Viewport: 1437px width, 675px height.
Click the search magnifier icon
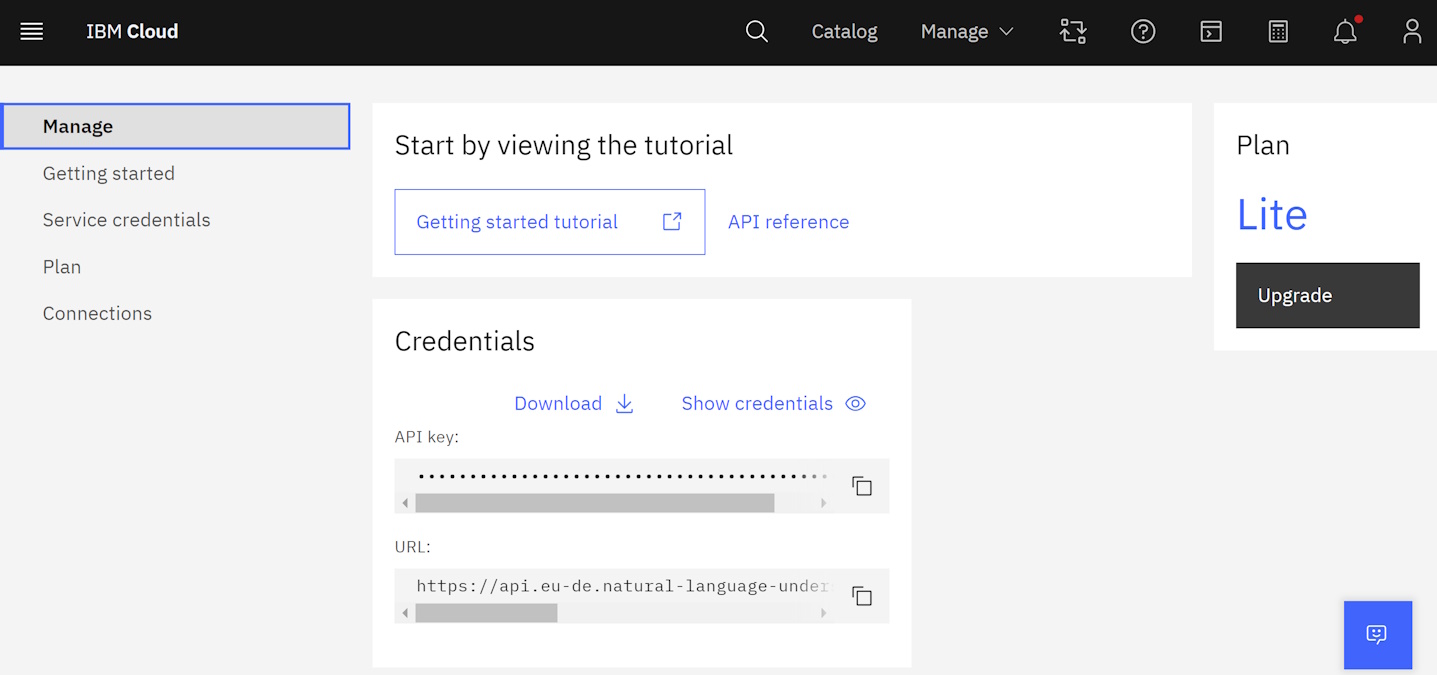(x=757, y=32)
